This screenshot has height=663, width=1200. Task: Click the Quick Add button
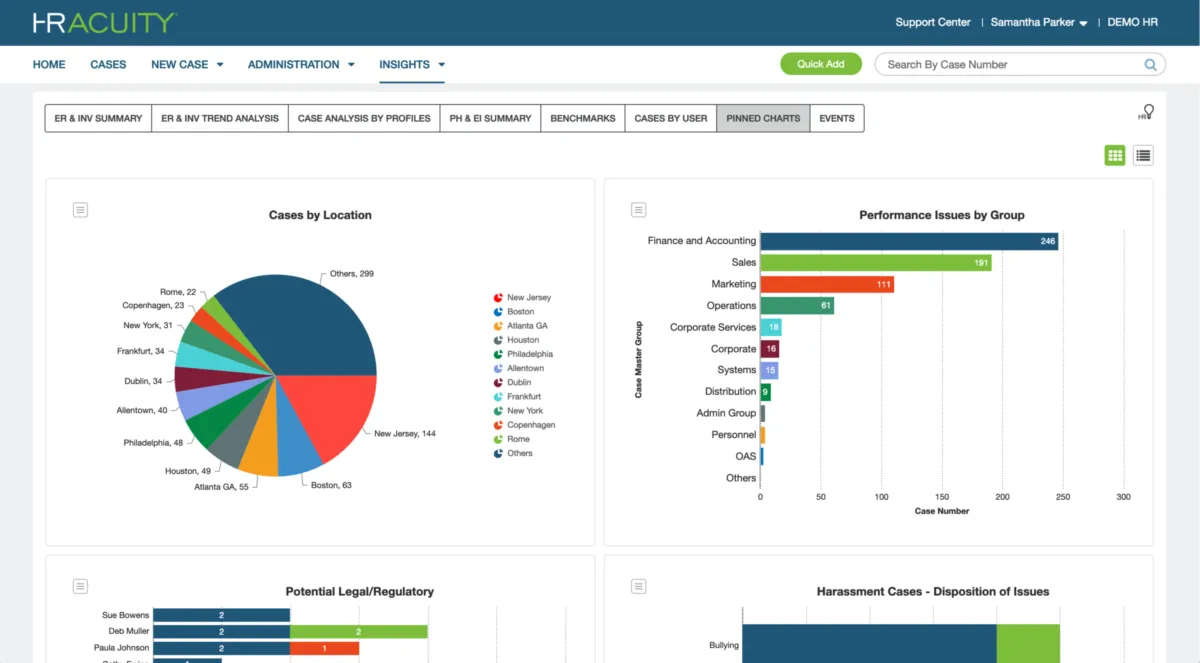[x=820, y=64]
